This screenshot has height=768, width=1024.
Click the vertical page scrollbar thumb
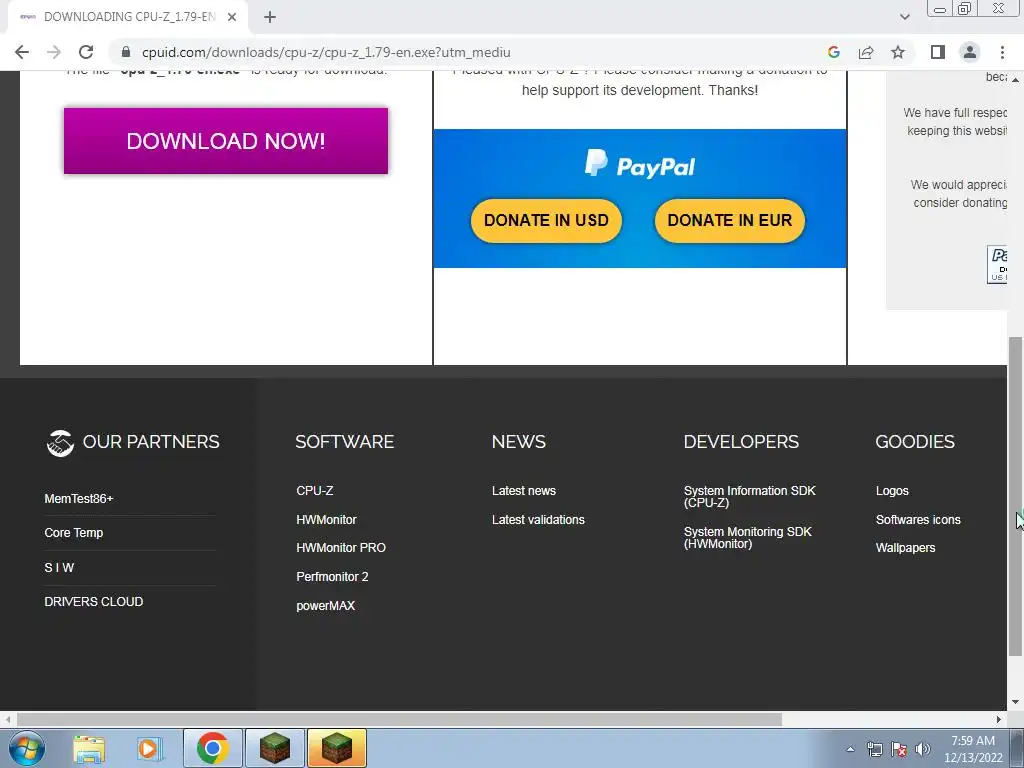coord(1015,496)
